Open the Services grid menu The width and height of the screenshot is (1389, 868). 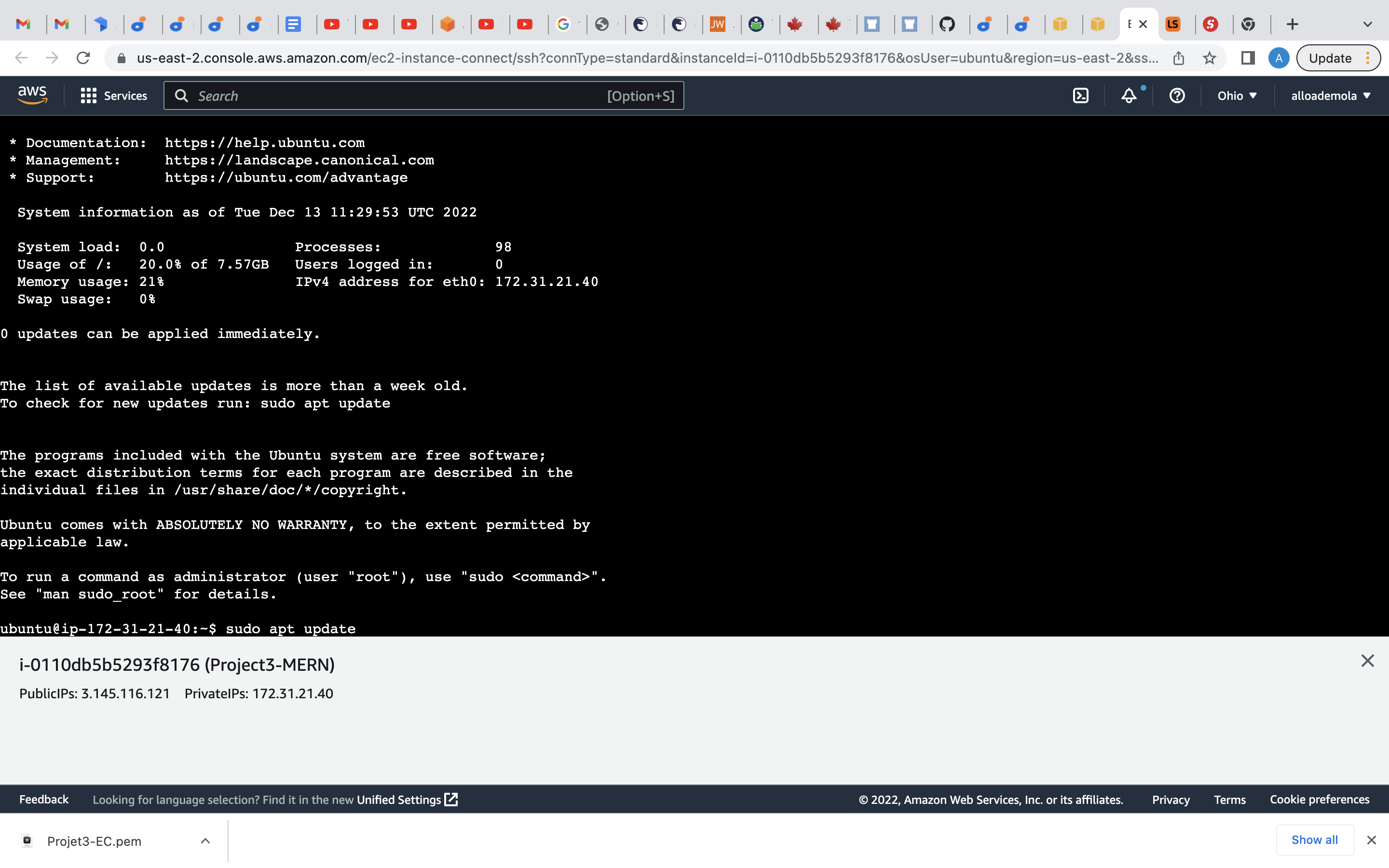click(x=114, y=96)
